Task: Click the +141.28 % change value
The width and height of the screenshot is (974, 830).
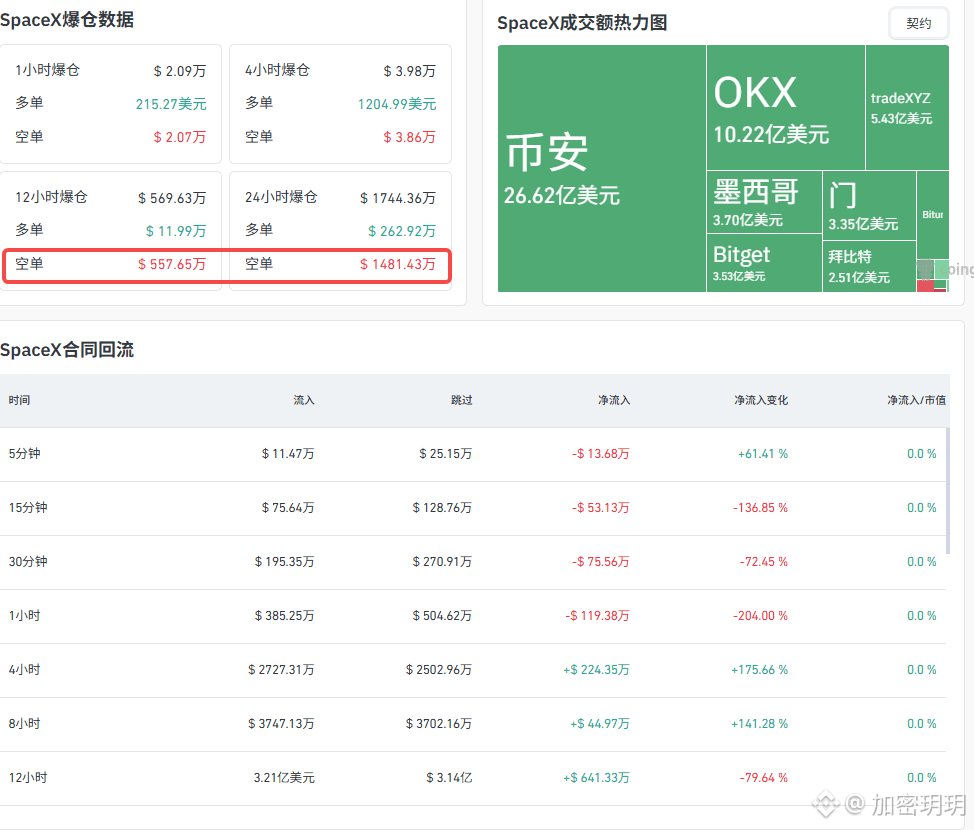Action: tap(759, 724)
